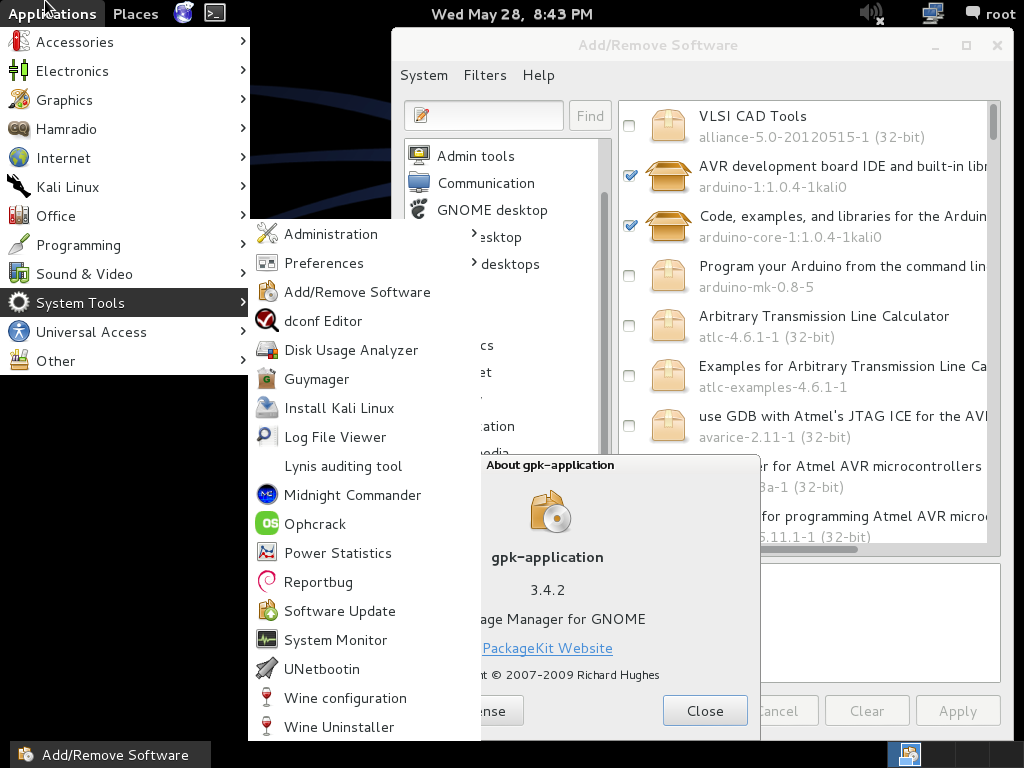This screenshot has width=1024, height=768.
Task: Uncheck the arduino-core package checkbox
Action: click(630, 226)
